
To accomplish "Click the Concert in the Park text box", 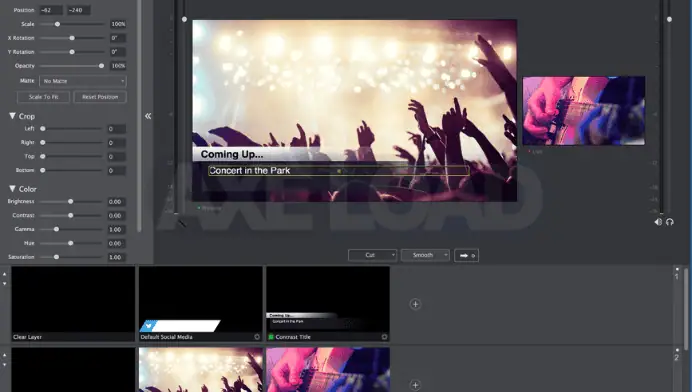I will click(338, 171).
